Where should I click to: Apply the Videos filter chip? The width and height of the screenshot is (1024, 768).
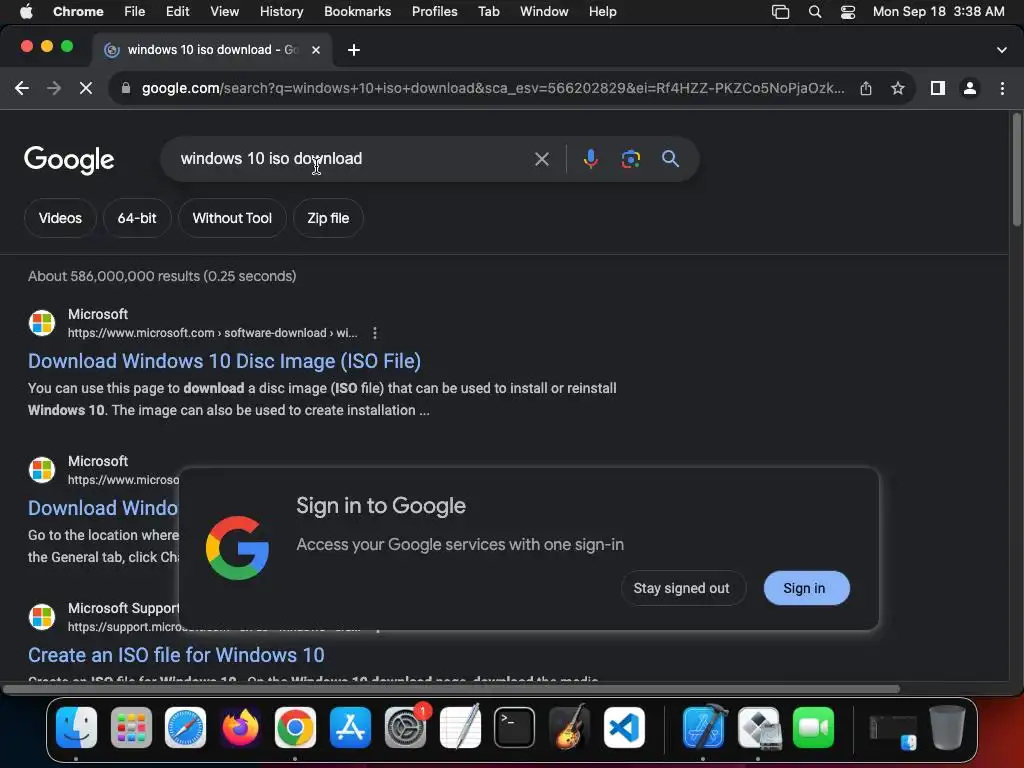click(x=60, y=218)
